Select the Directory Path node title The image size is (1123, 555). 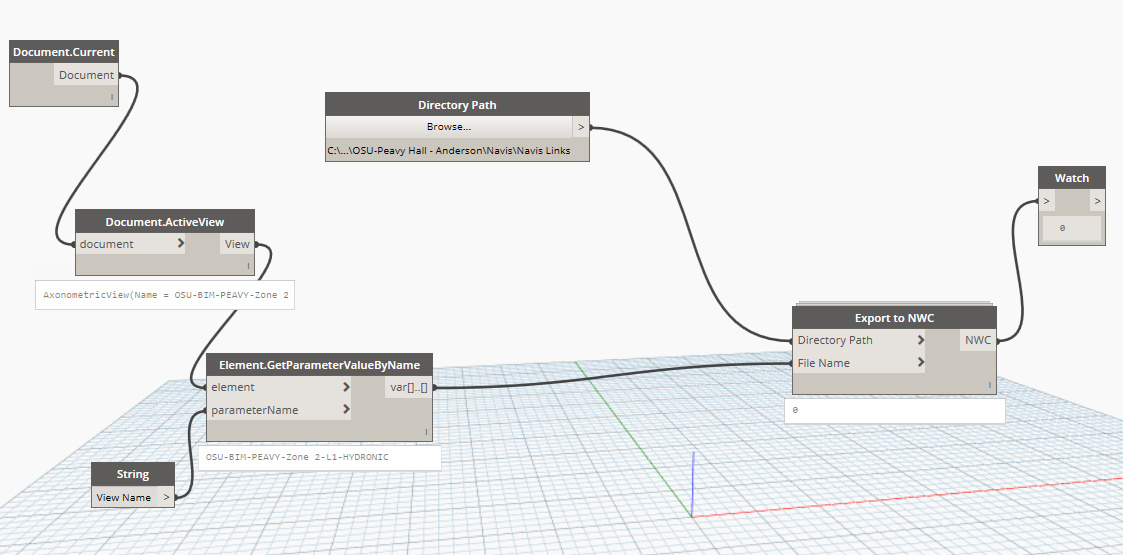(457, 105)
